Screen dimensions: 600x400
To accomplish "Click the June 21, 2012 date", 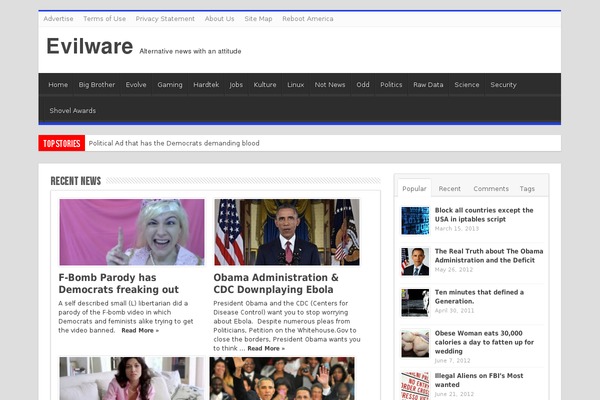I will [x=454, y=394].
